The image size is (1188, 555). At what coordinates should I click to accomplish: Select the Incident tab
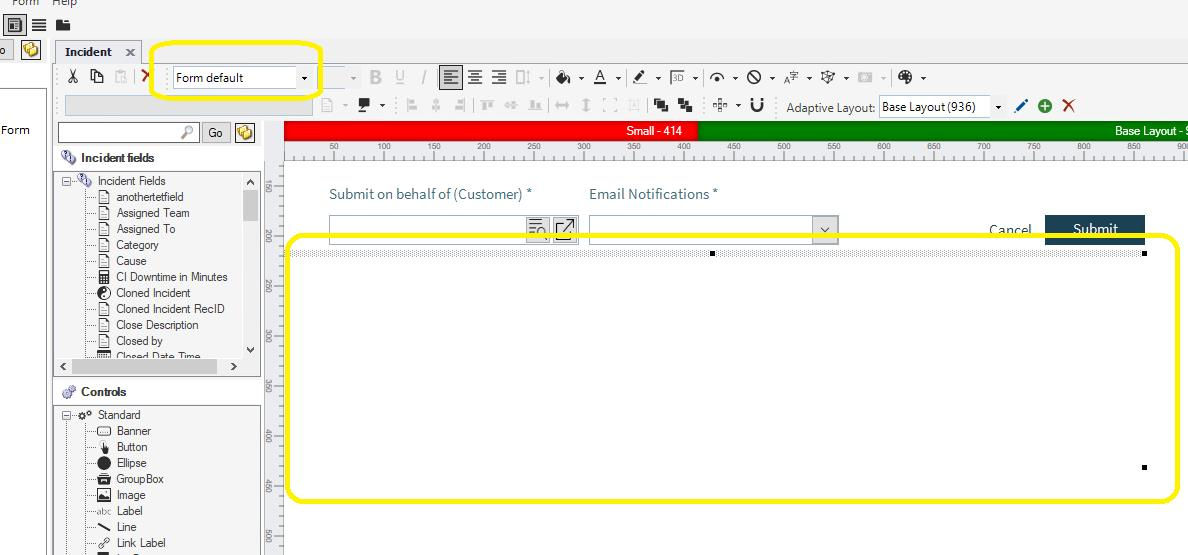click(88, 52)
